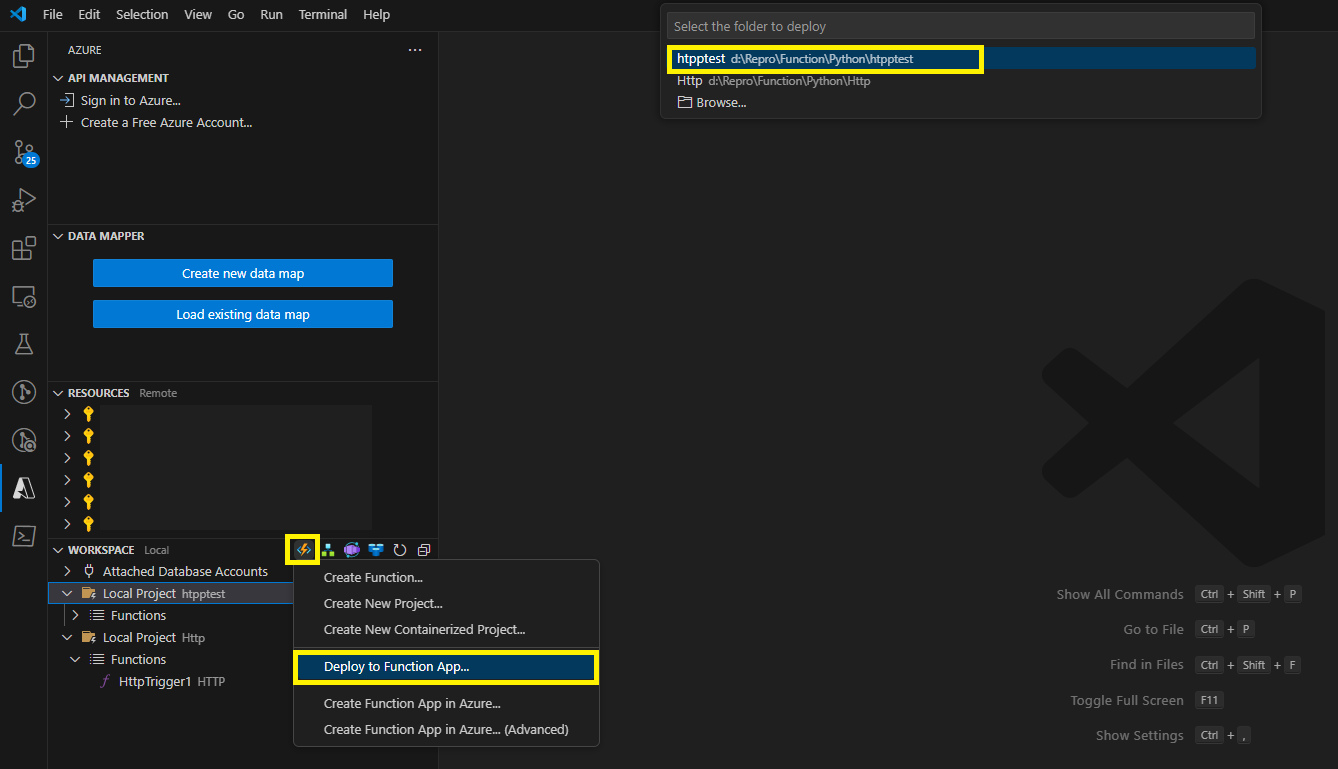This screenshot has height=769, width=1338.
Task: Open the Run and Debug view
Action: [24, 200]
